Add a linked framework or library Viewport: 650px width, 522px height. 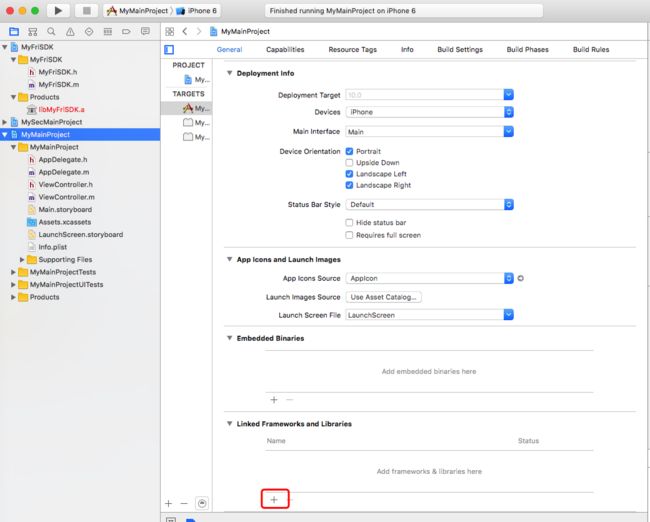click(274, 500)
